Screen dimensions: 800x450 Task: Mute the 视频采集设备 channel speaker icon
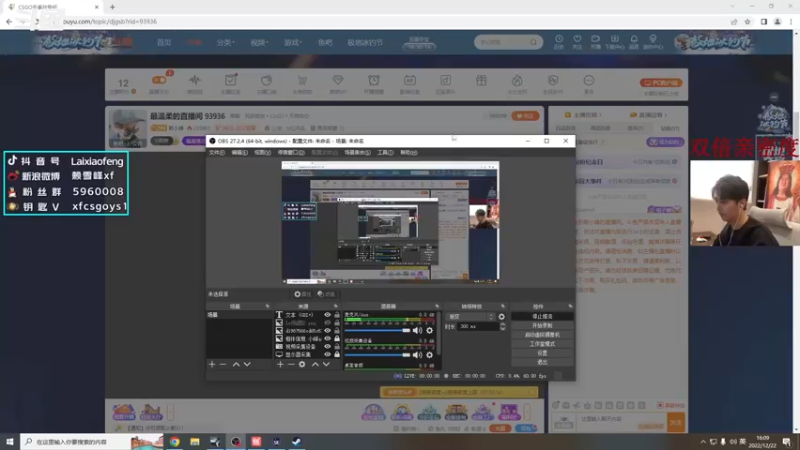tap(417, 355)
